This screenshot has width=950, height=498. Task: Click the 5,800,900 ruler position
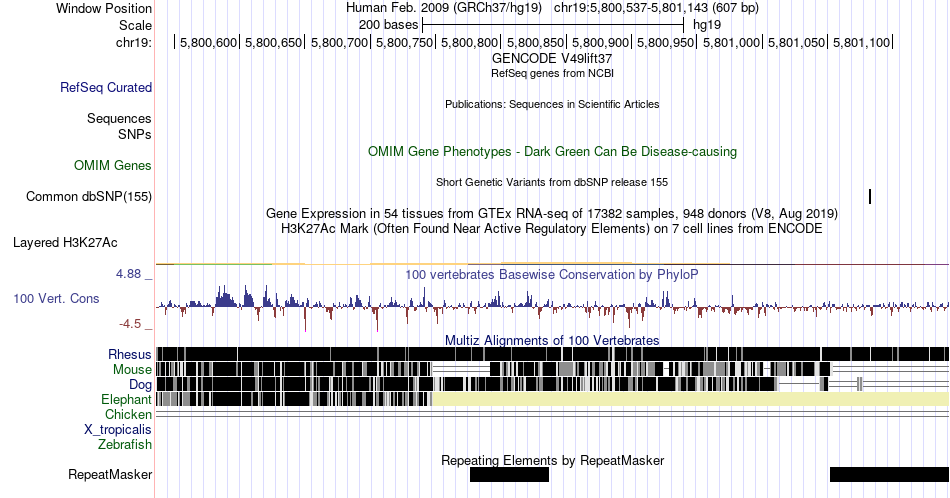tap(600, 42)
